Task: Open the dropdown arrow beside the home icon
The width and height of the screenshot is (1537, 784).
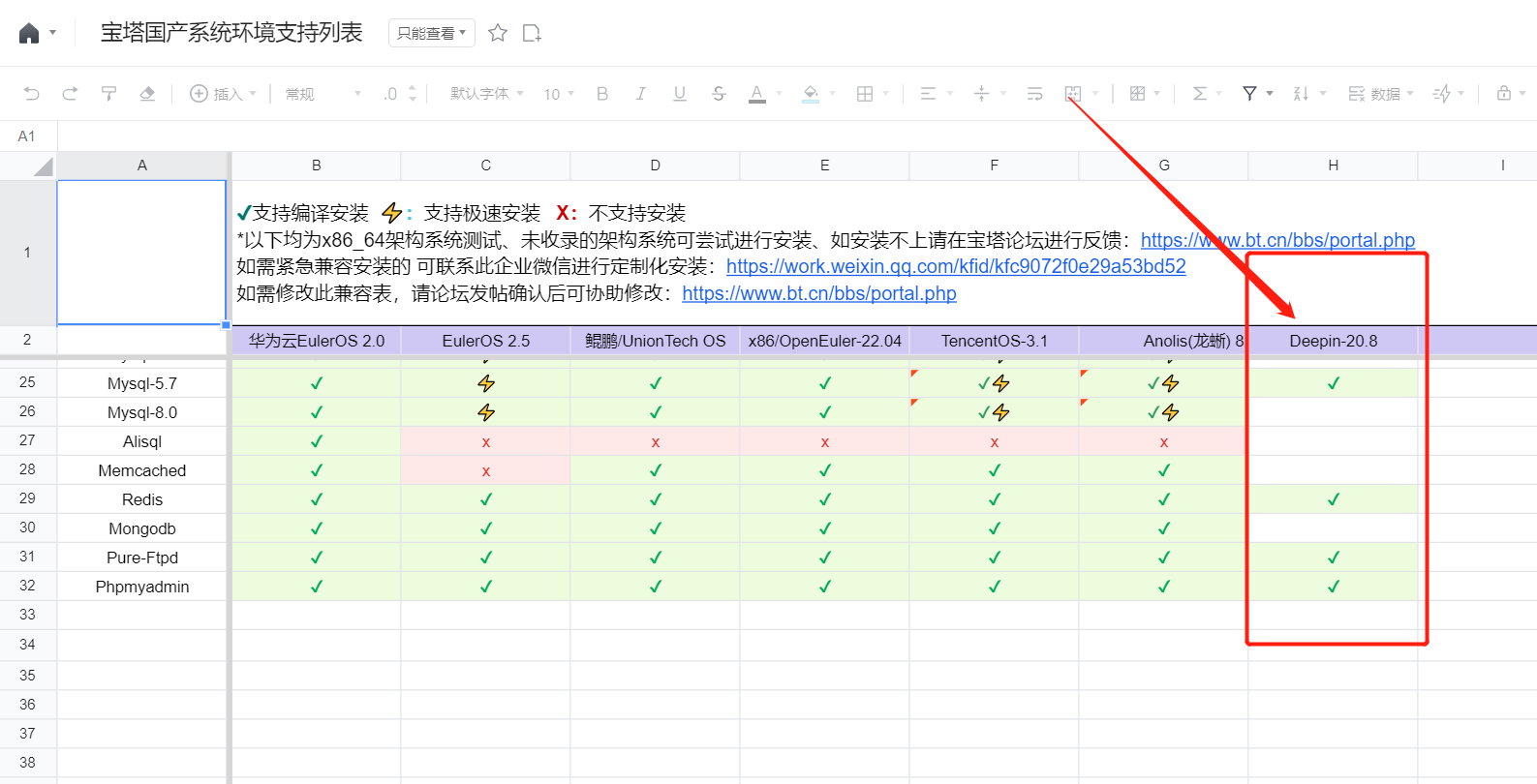Action: pyautogui.click(x=53, y=33)
